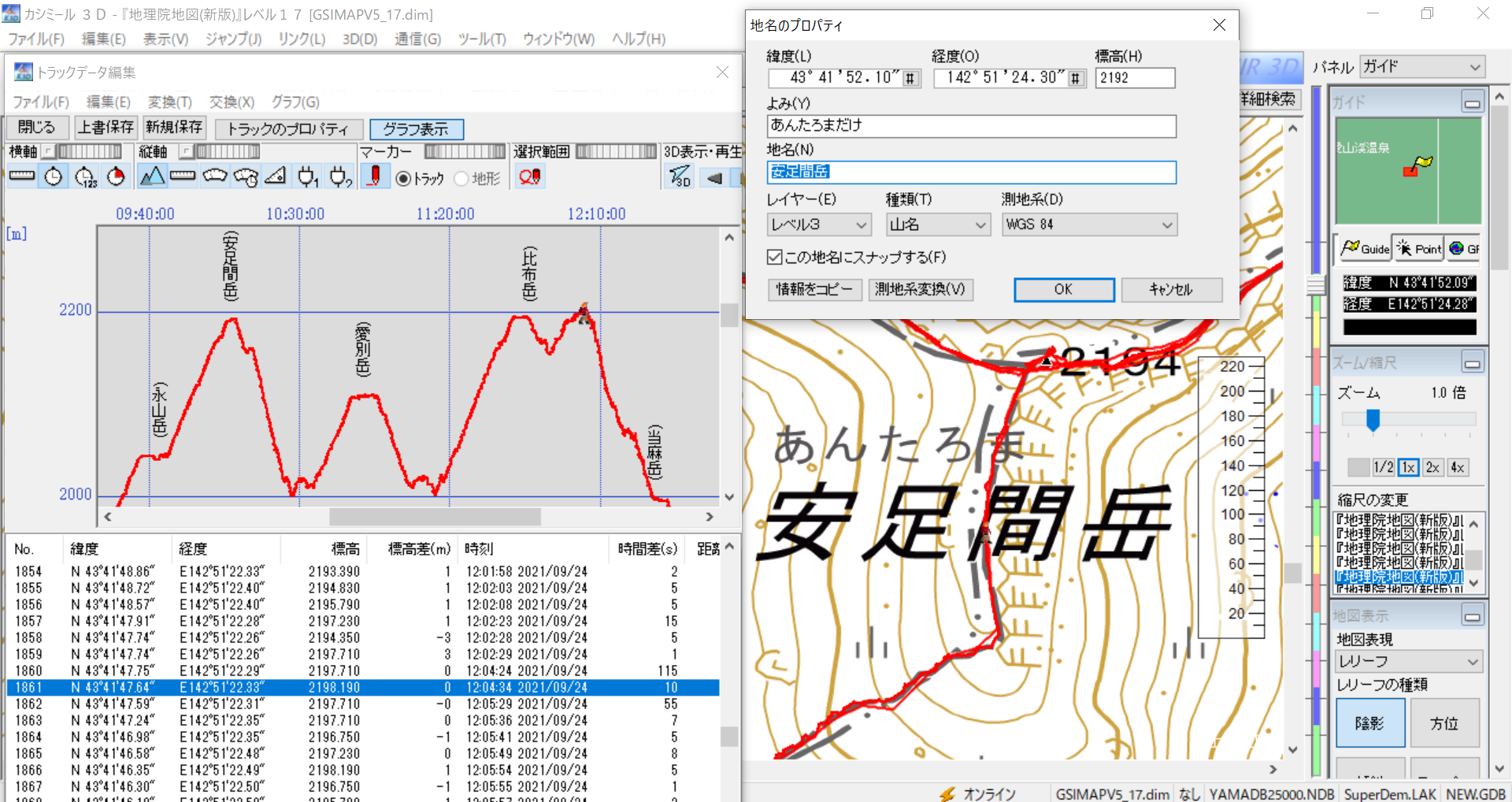Toggle the red marker pin icon
The width and height of the screenshot is (1512, 802).
[375, 176]
